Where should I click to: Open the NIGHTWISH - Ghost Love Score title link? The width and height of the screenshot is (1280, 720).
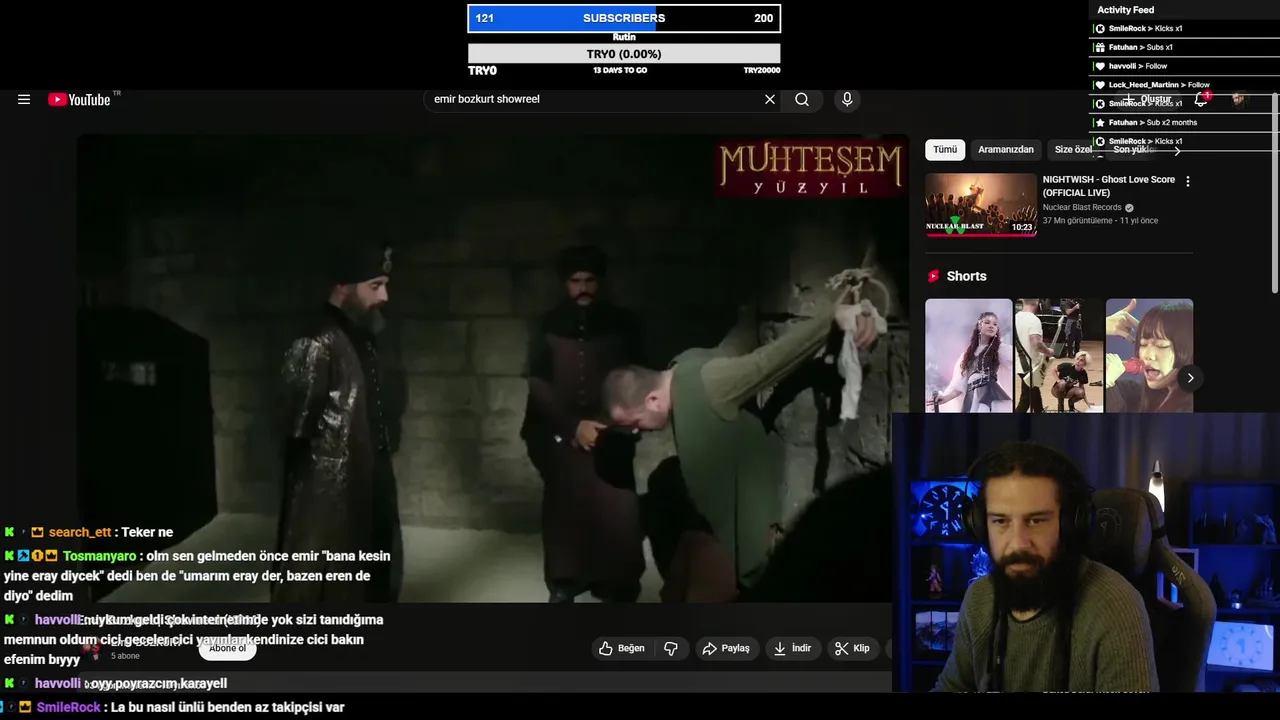[1109, 186]
